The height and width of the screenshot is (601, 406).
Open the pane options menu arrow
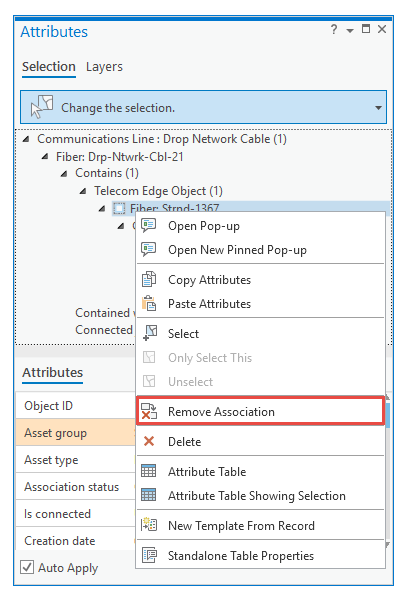tap(350, 31)
